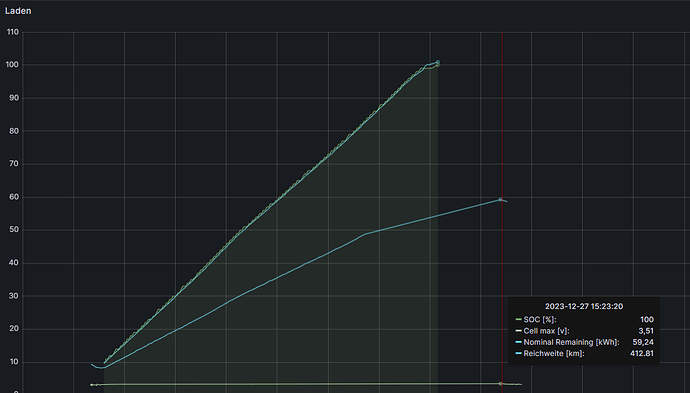Click the SOC data point at 100 percent
The image size is (690, 393).
437,65
